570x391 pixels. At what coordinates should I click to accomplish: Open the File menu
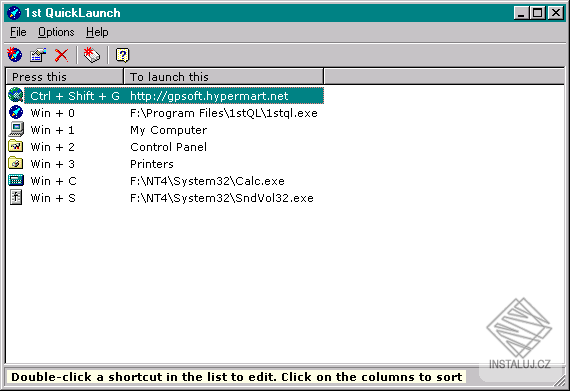(x=18, y=32)
